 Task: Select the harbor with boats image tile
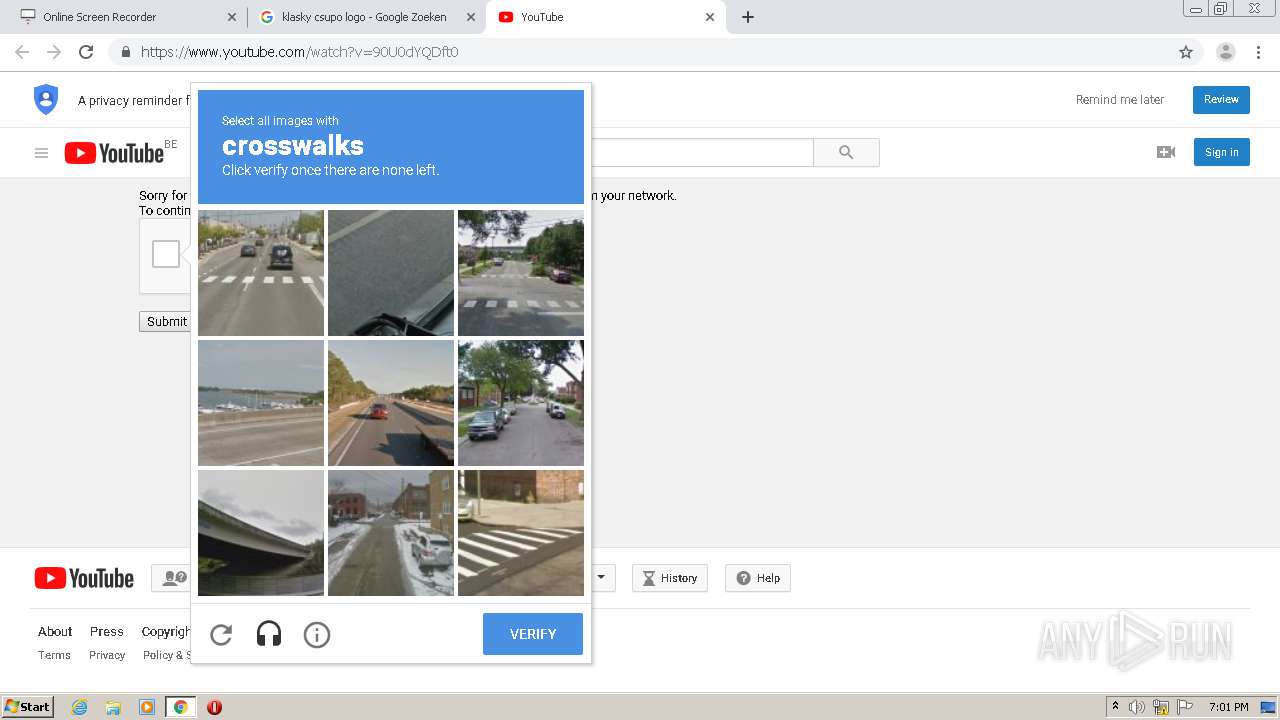[261, 403]
